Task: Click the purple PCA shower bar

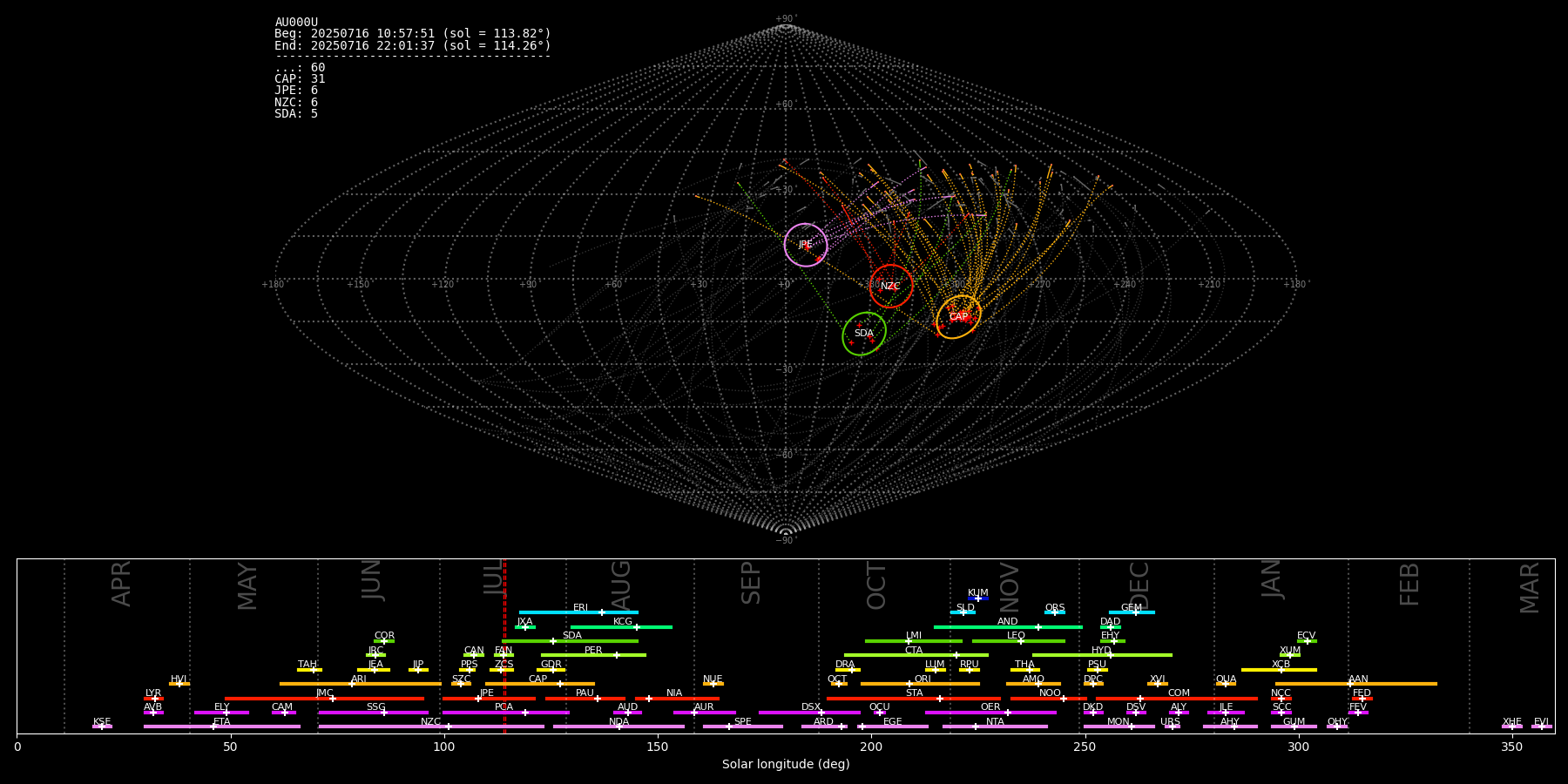Action: point(505,713)
